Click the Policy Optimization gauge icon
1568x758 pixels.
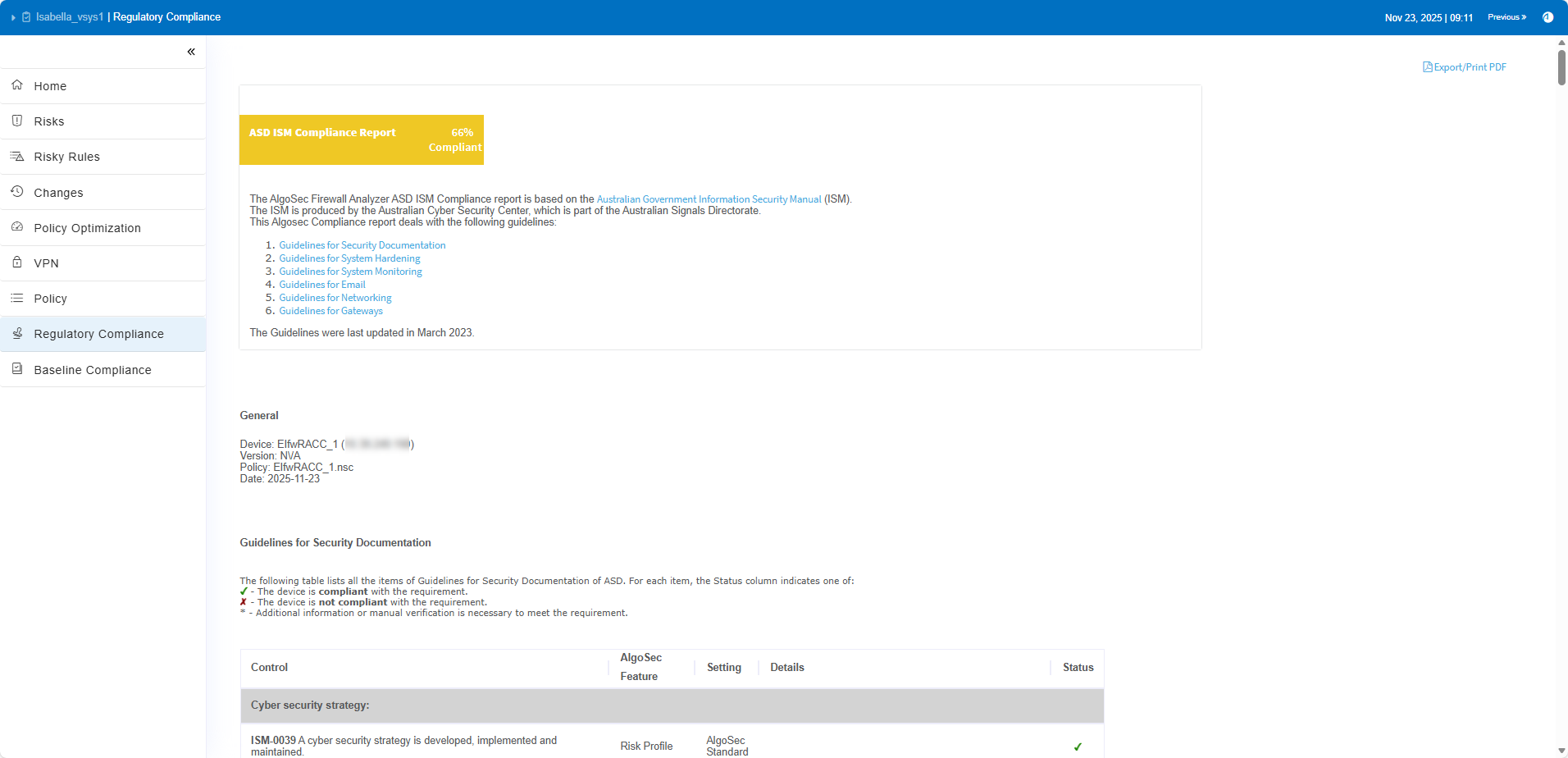[17, 227]
